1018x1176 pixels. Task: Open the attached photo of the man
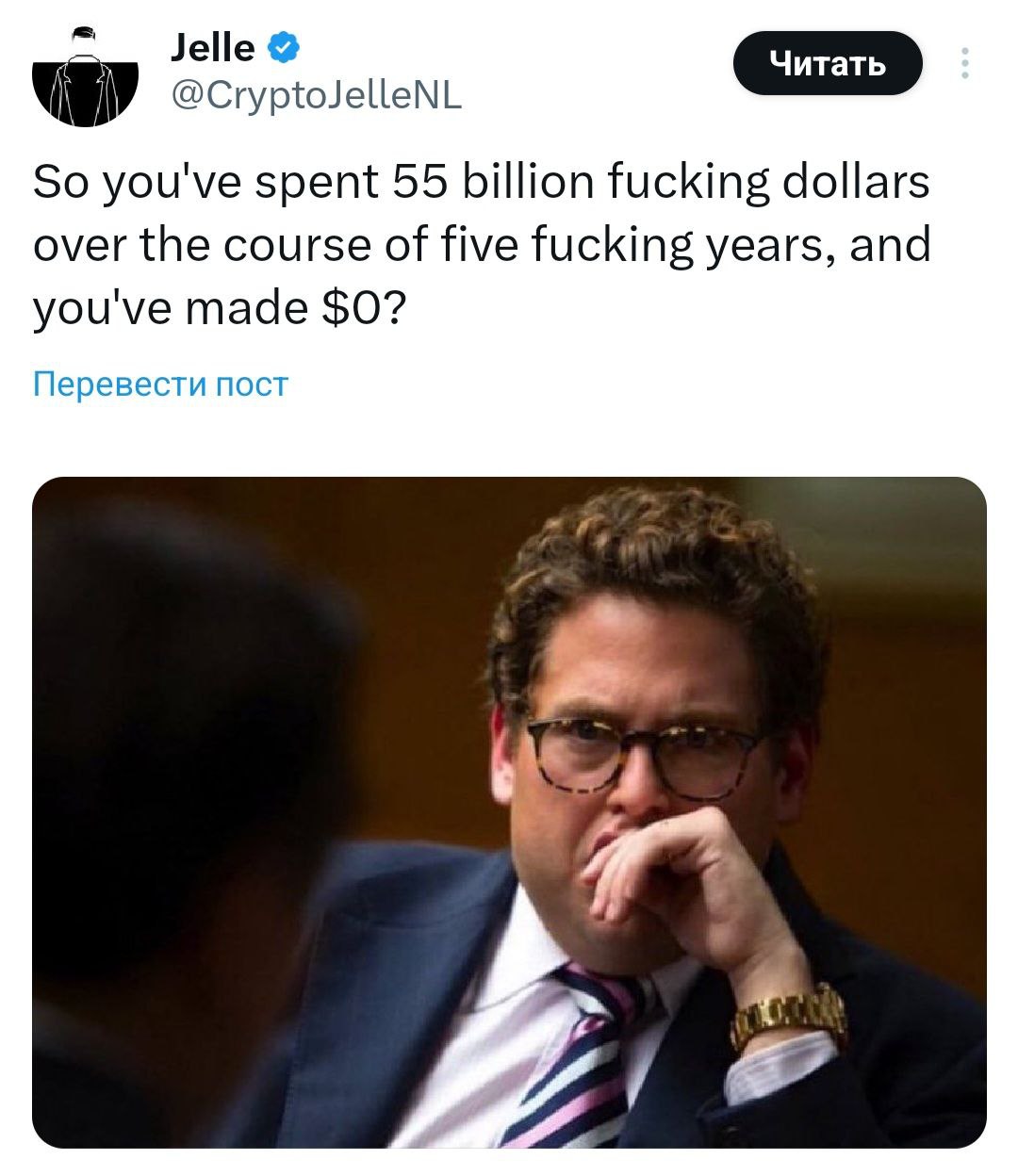click(x=509, y=810)
